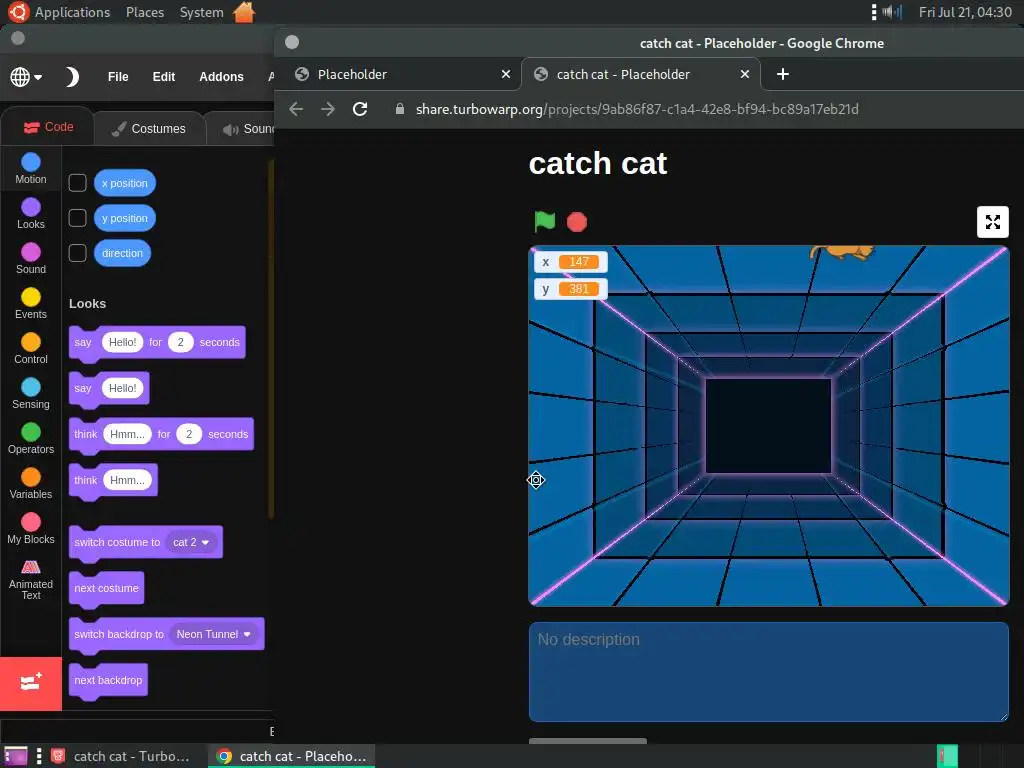Switch to catch cat Chrome taskbar window

(x=291, y=756)
